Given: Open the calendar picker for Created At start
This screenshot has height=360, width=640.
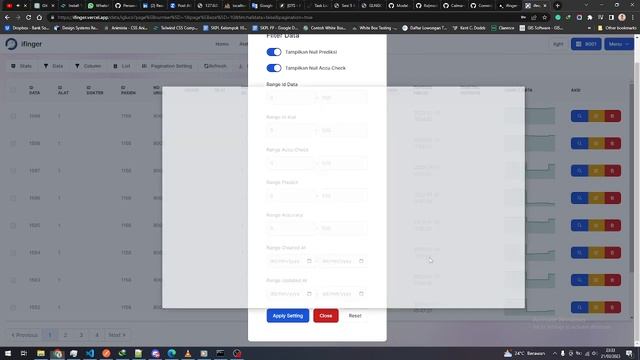Looking at the screenshot, I should pyautogui.click(x=309, y=261).
